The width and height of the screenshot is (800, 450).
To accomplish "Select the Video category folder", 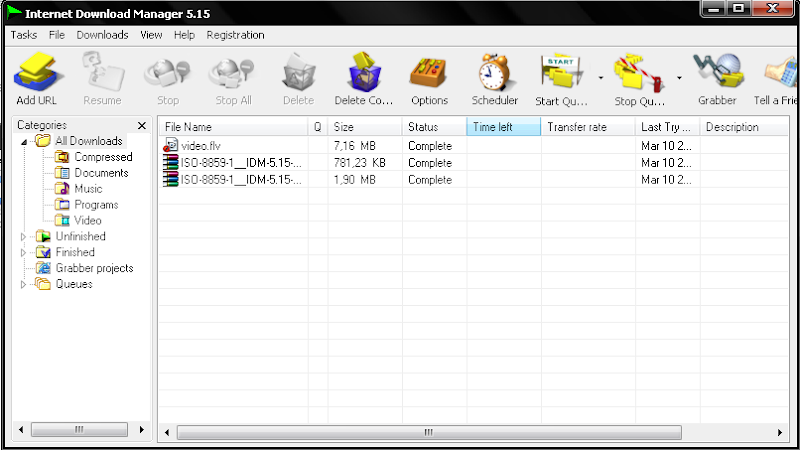I will tap(78, 220).
